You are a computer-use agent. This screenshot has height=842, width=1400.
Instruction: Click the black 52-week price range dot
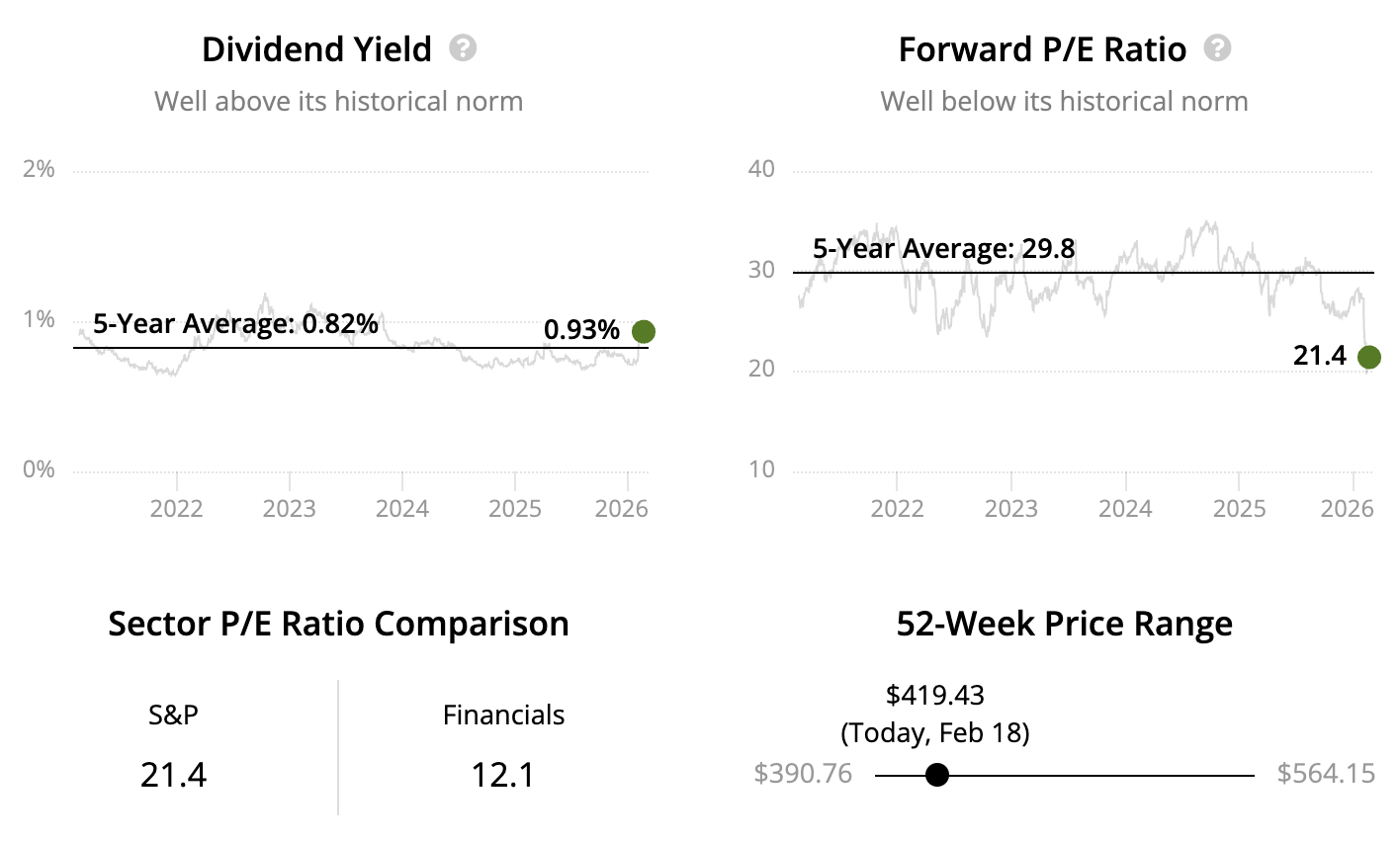click(937, 775)
